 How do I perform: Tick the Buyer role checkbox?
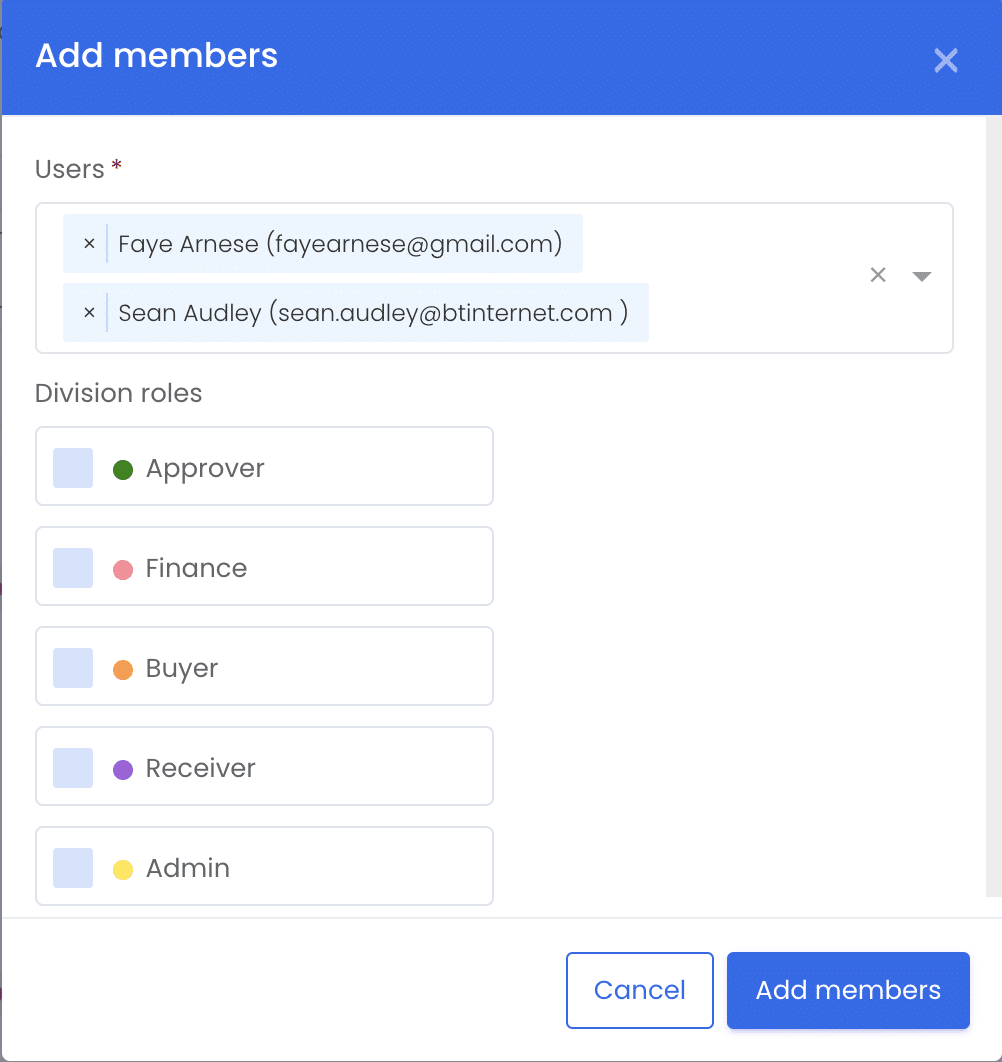pyautogui.click(x=73, y=668)
